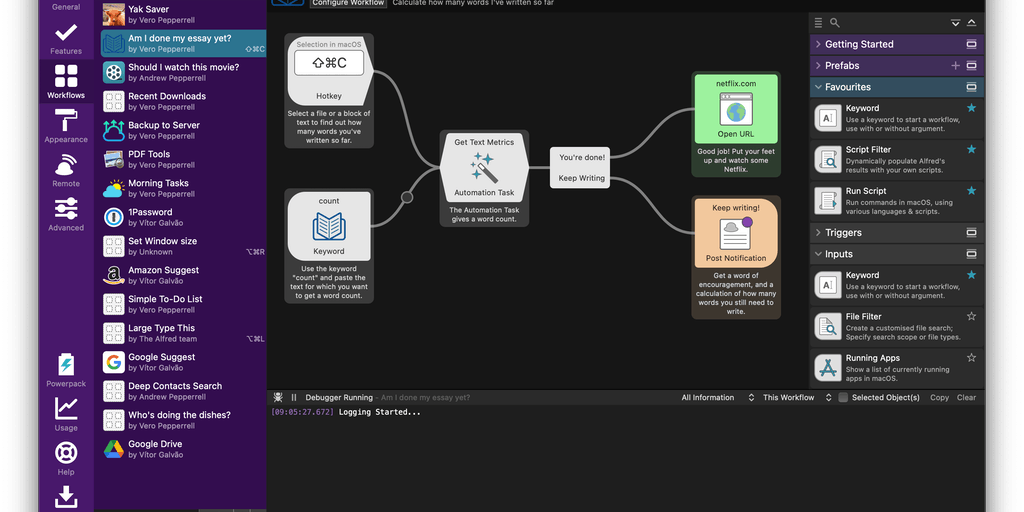Click the add Prefab plus icon
This screenshot has width=1024, height=512.
[x=955, y=66]
